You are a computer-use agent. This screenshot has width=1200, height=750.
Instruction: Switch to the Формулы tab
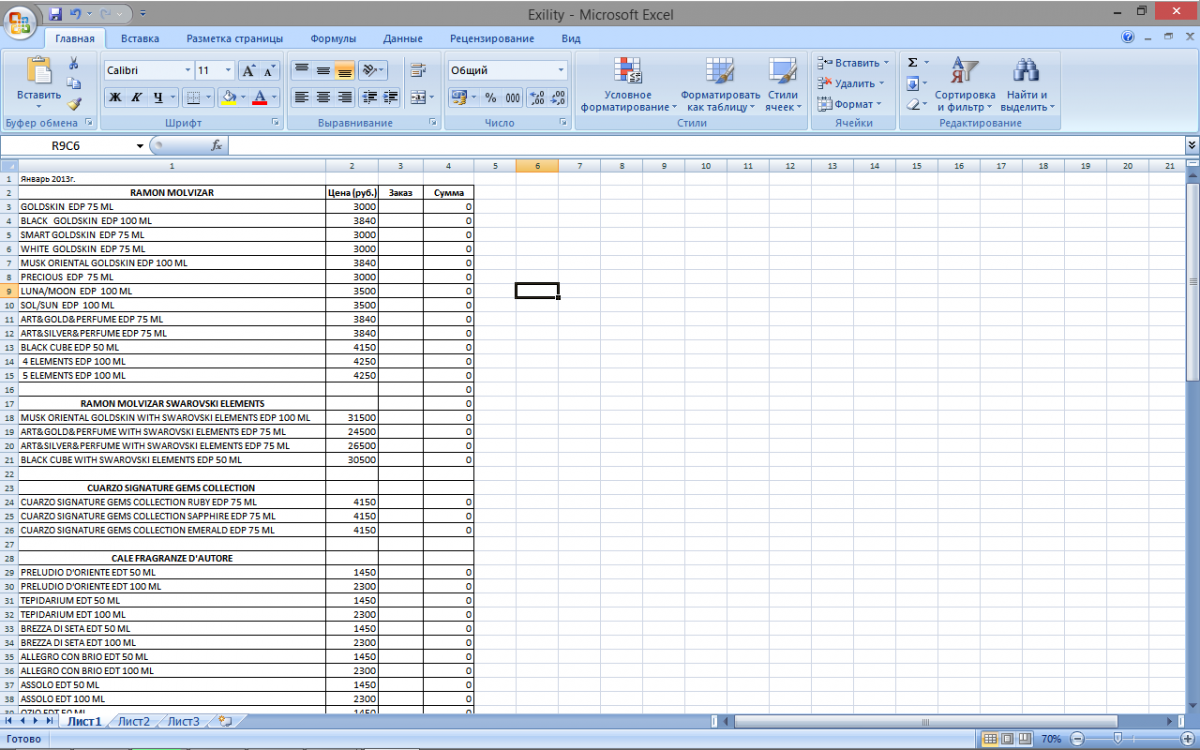333,39
